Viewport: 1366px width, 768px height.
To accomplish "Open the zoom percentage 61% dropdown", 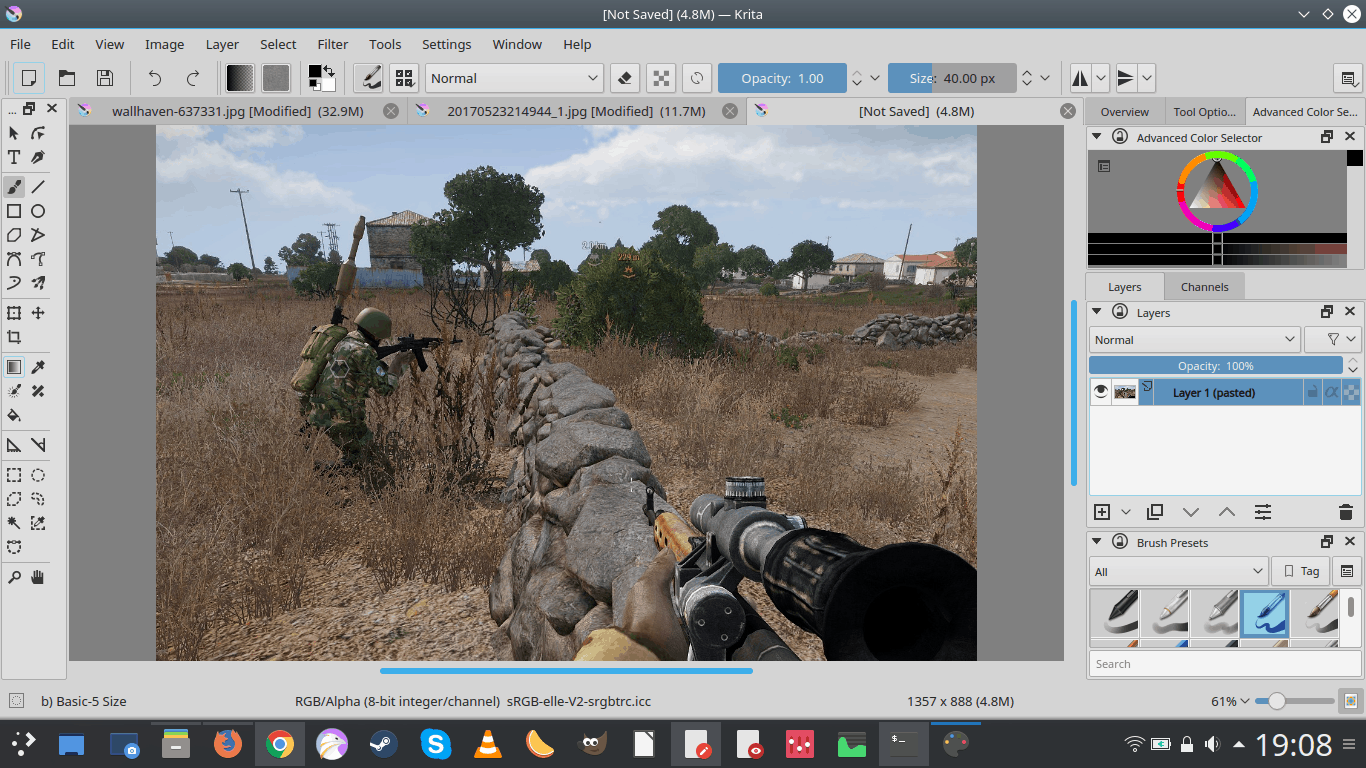I will (1229, 702).
